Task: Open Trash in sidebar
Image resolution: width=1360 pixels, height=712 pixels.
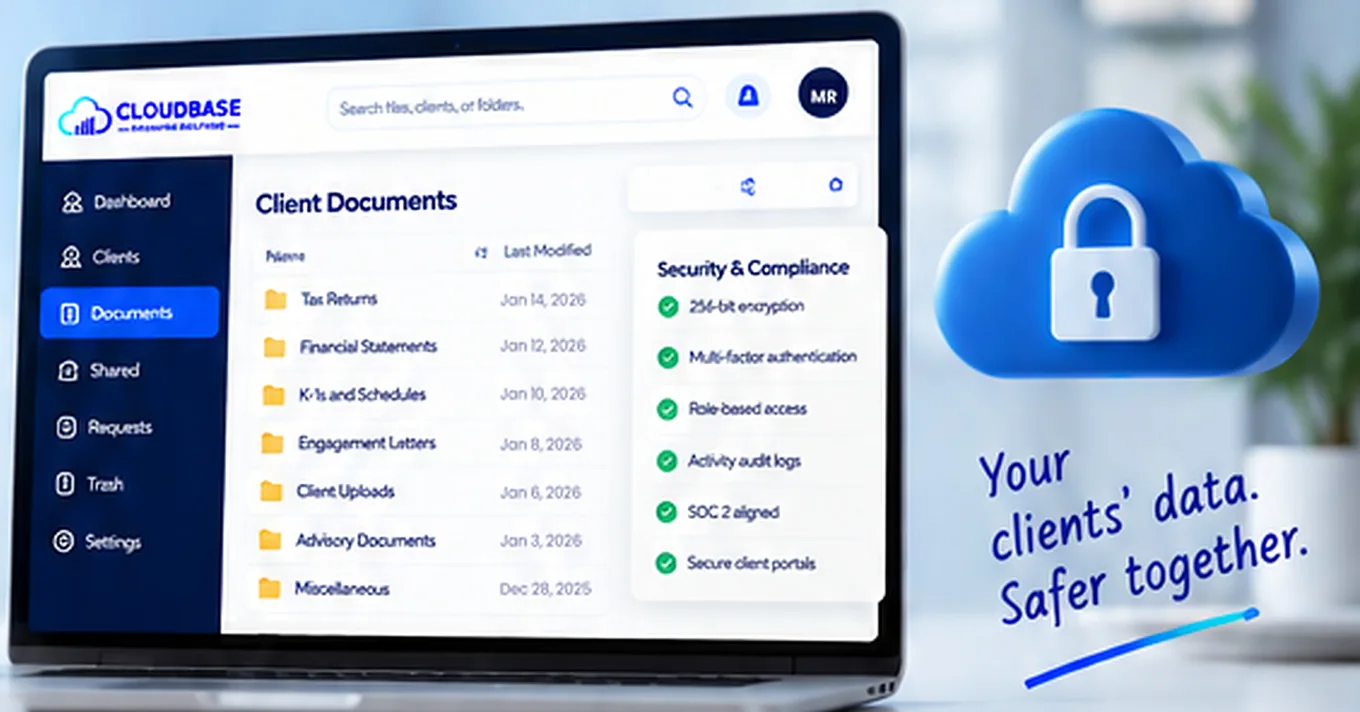Action: click(105, 485)
